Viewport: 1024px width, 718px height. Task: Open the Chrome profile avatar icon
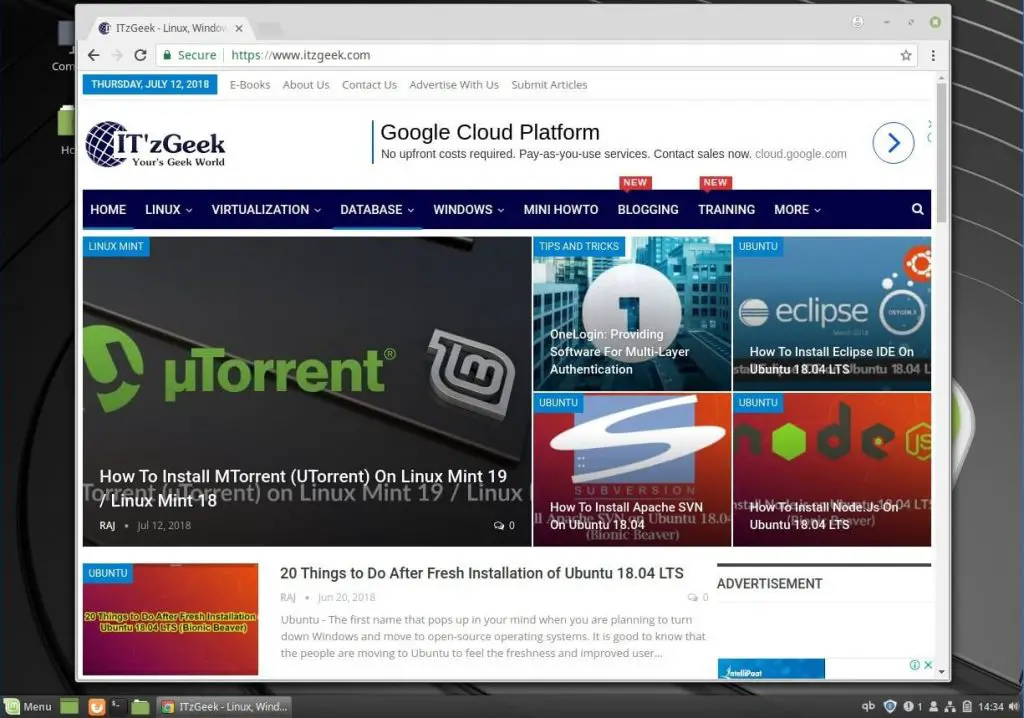[857, 22]
